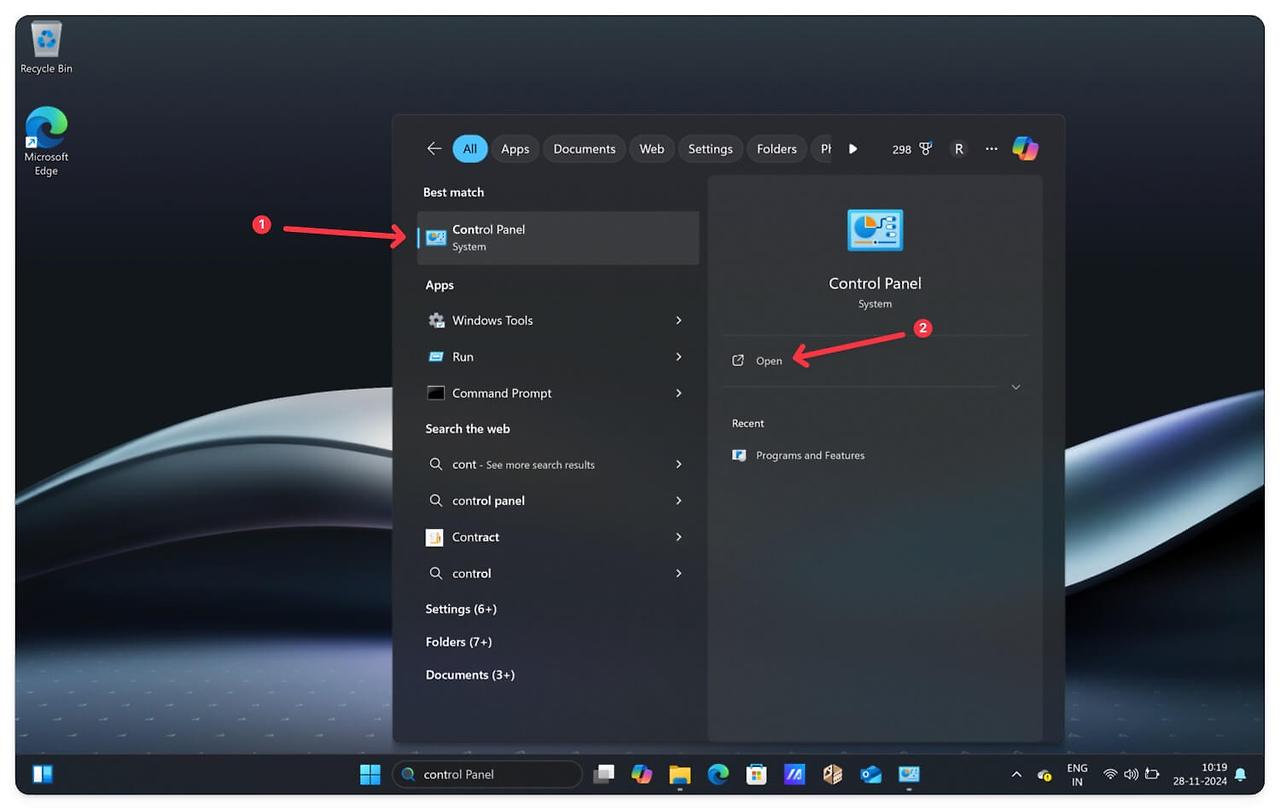The image size is (1280, 810).
Task: Open the volume speaker tray icon
Action: click(1131, 774)
